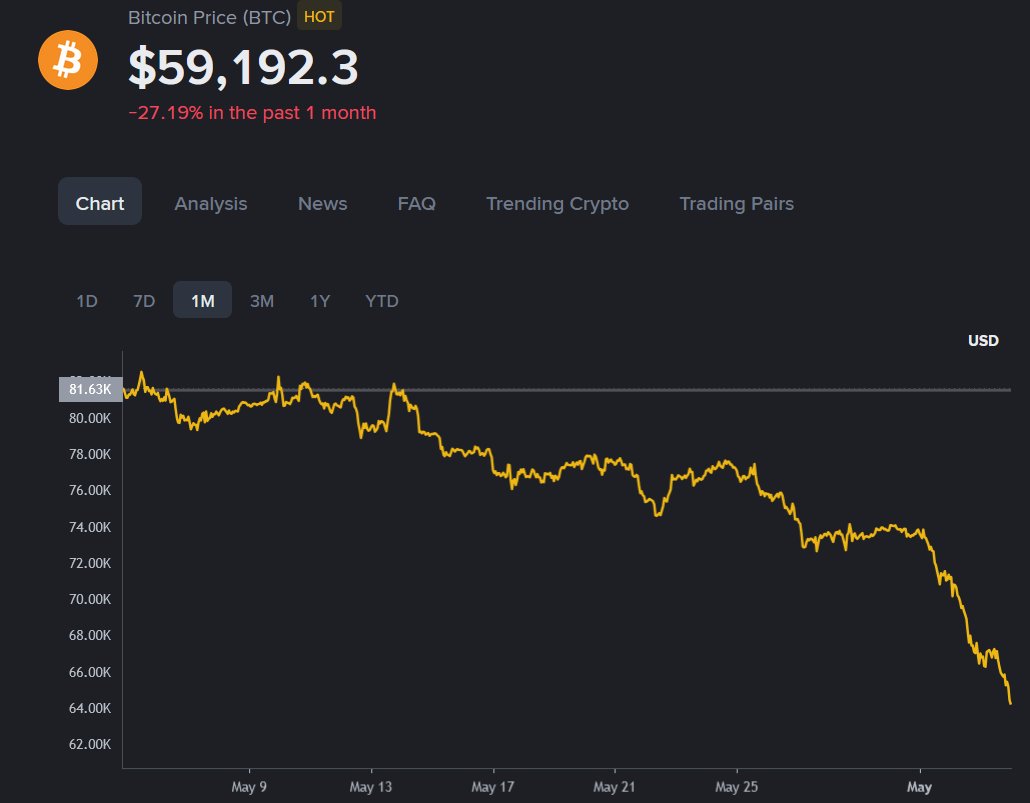The width and height of the screenshot is (1030, 803).
Task: Click the 68.00K y-axis label
Action: (x=90, y=635)
